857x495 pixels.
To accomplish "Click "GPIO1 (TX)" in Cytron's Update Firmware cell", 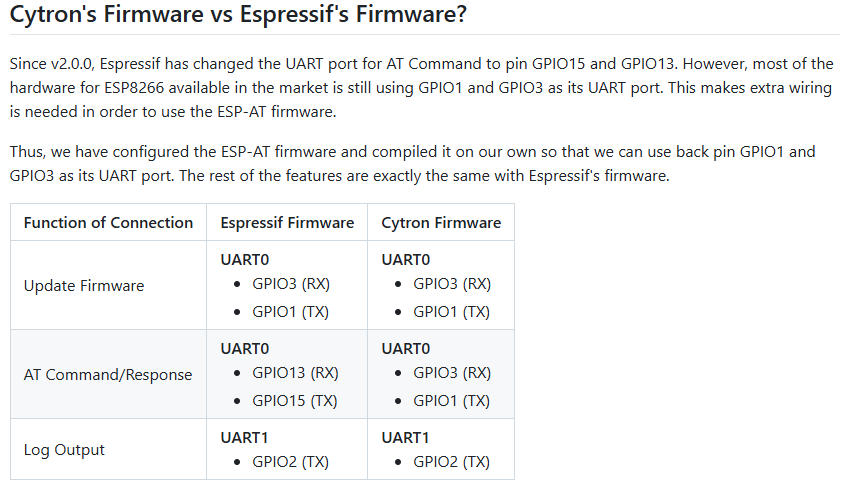I will 451,312.
